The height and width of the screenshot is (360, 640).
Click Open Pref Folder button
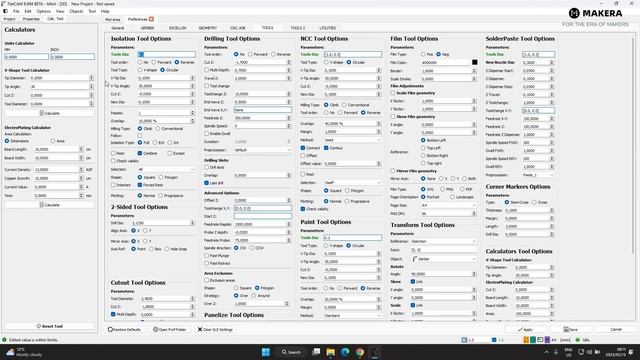click(x=170, y=329)
